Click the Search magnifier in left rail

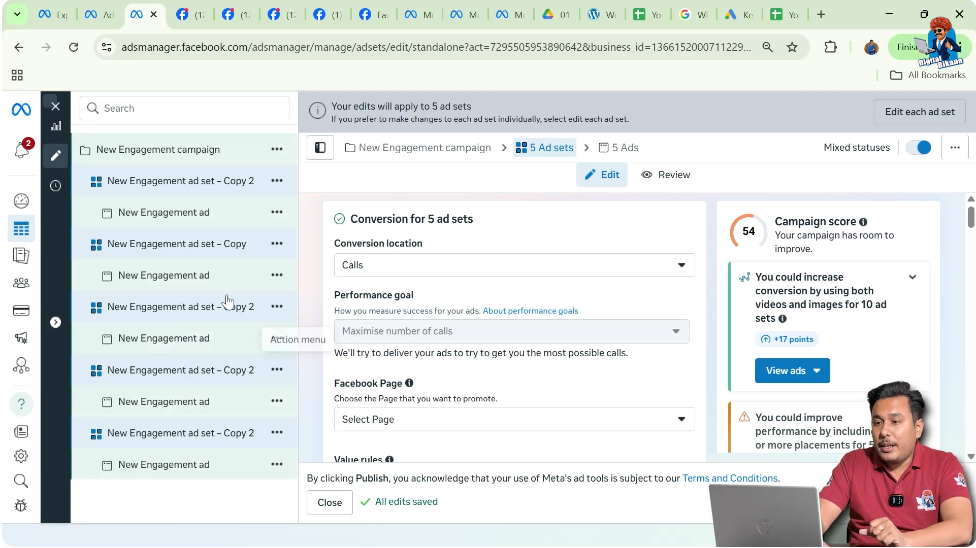21,481
